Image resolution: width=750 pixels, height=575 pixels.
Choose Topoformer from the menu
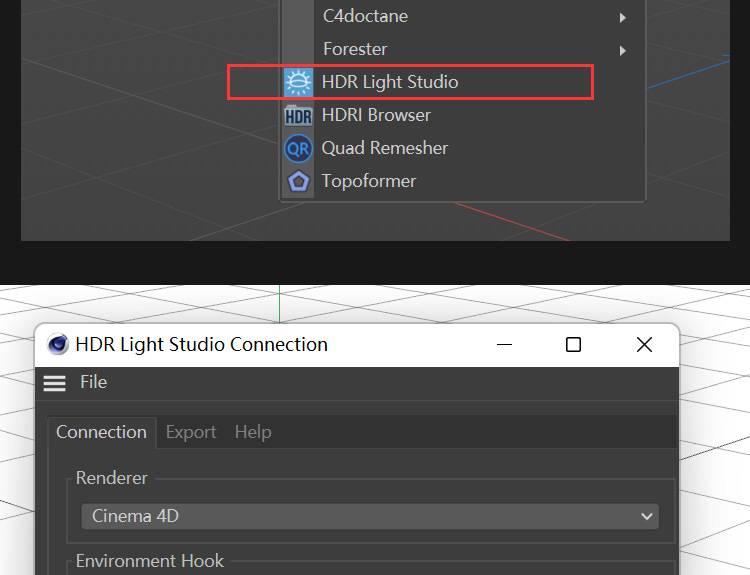[x=463, y=181]
